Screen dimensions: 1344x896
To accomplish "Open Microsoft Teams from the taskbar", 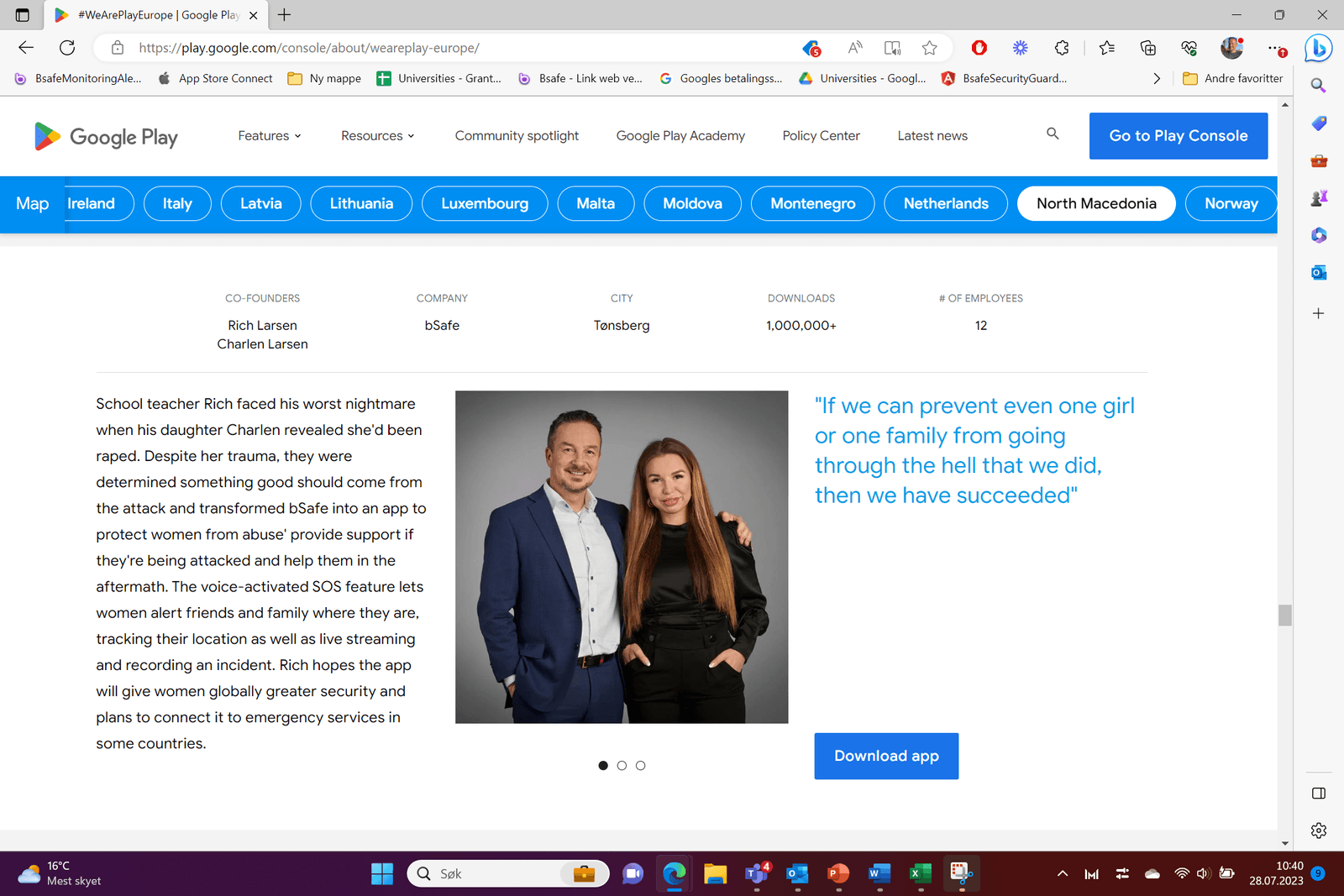I will point(755,873).
